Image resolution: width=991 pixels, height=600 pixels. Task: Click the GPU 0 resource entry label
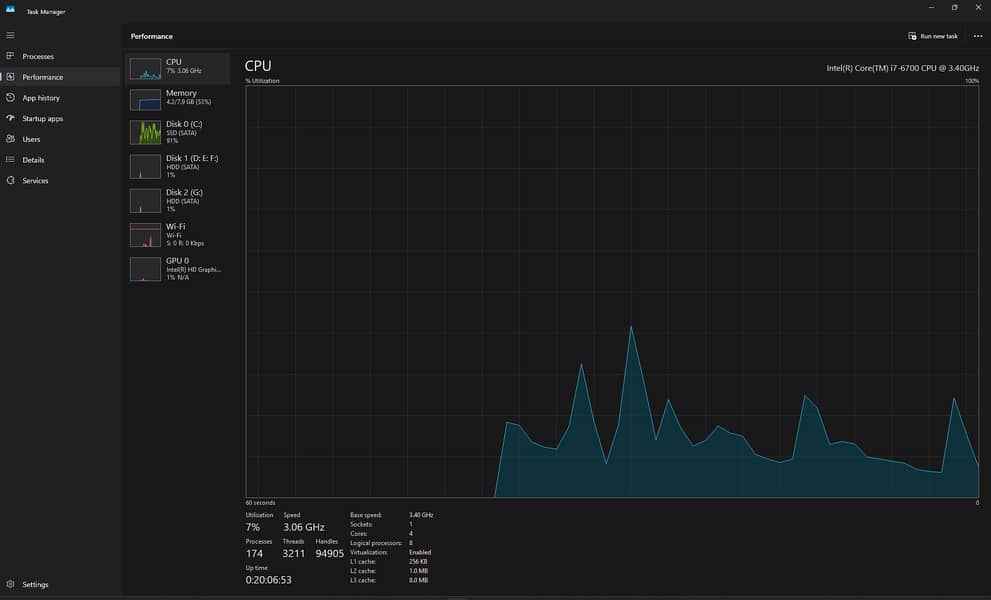[x=178, y=260]
